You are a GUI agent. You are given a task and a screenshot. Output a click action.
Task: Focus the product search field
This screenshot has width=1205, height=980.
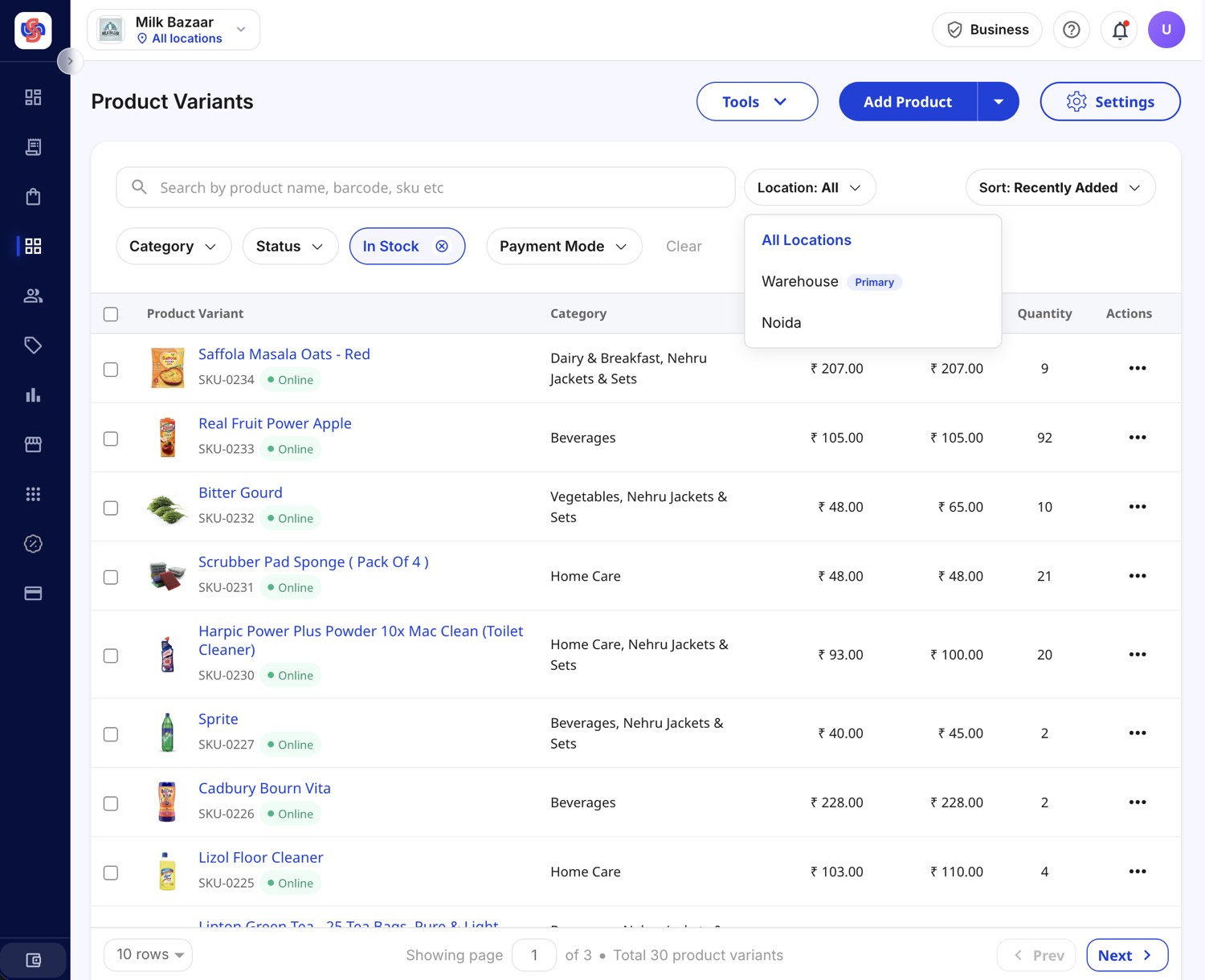[426, 187]
